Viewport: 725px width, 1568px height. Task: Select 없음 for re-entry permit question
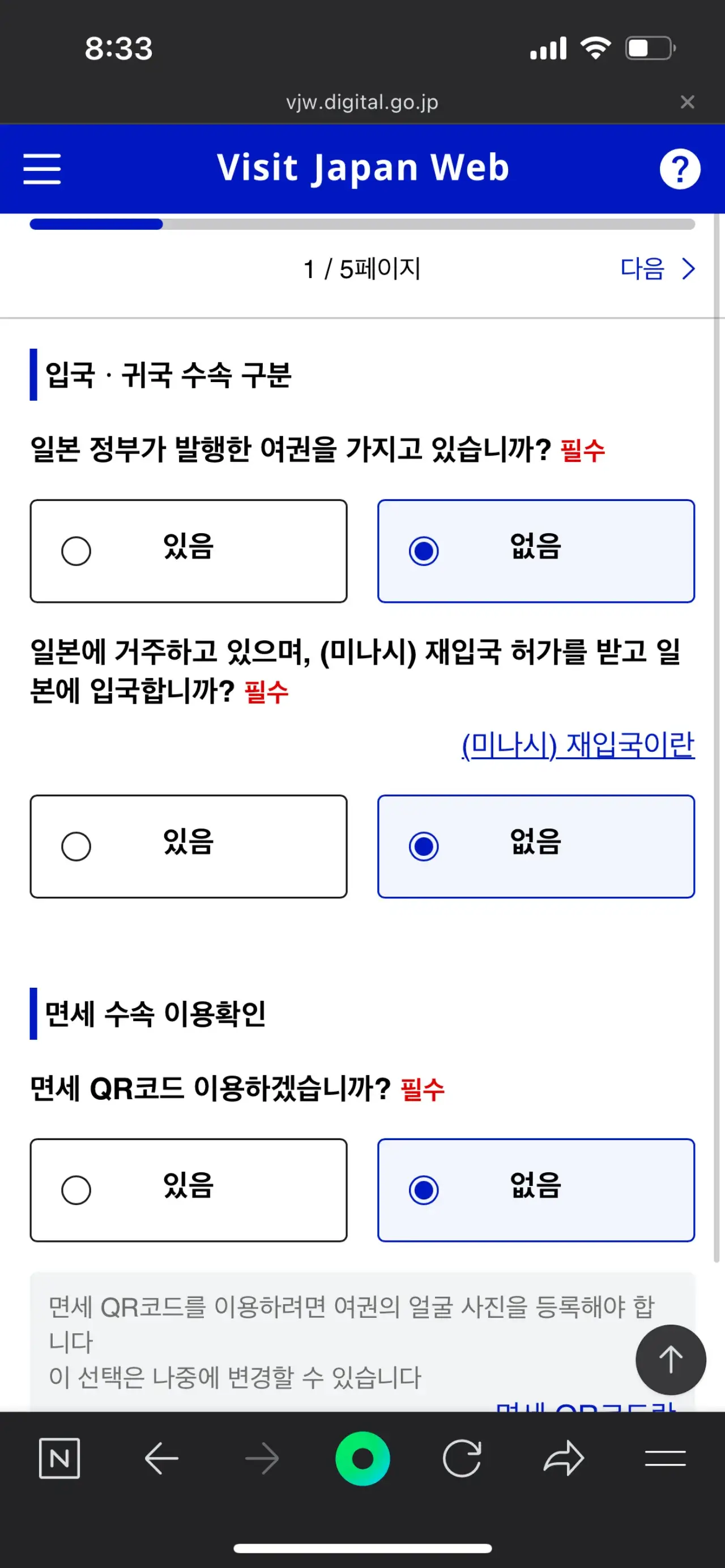tap(535, 846)
